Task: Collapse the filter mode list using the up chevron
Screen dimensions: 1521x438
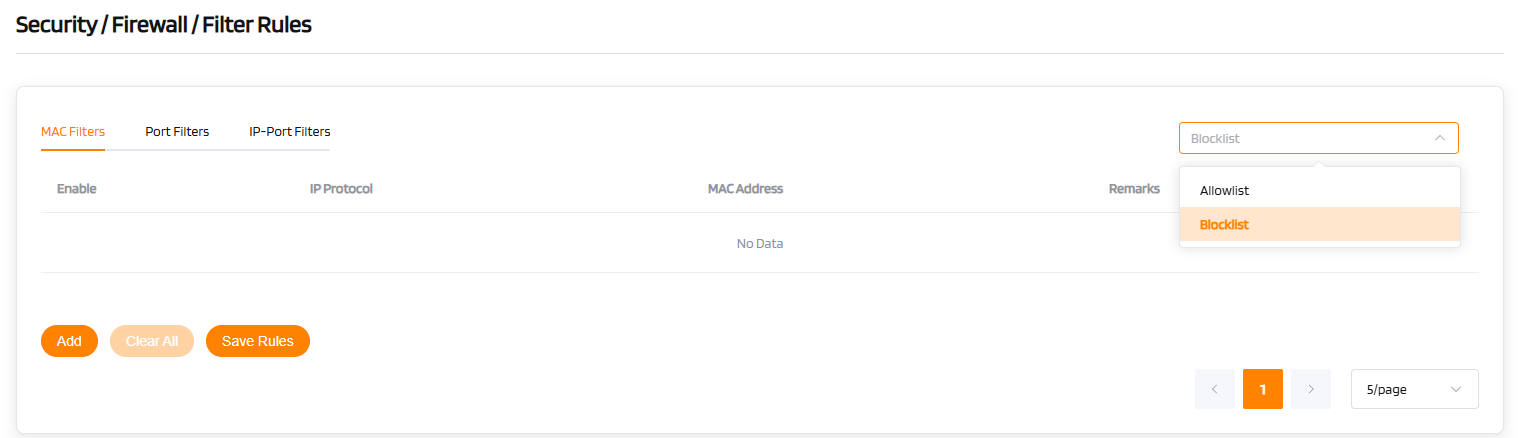Action: [x=1439, y=138]
